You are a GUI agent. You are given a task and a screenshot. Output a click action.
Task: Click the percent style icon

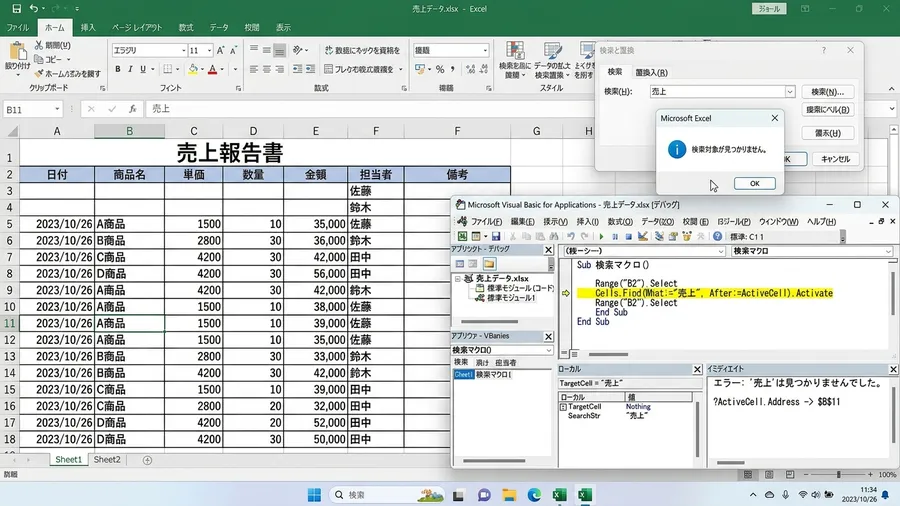click(x=440, y=69)
